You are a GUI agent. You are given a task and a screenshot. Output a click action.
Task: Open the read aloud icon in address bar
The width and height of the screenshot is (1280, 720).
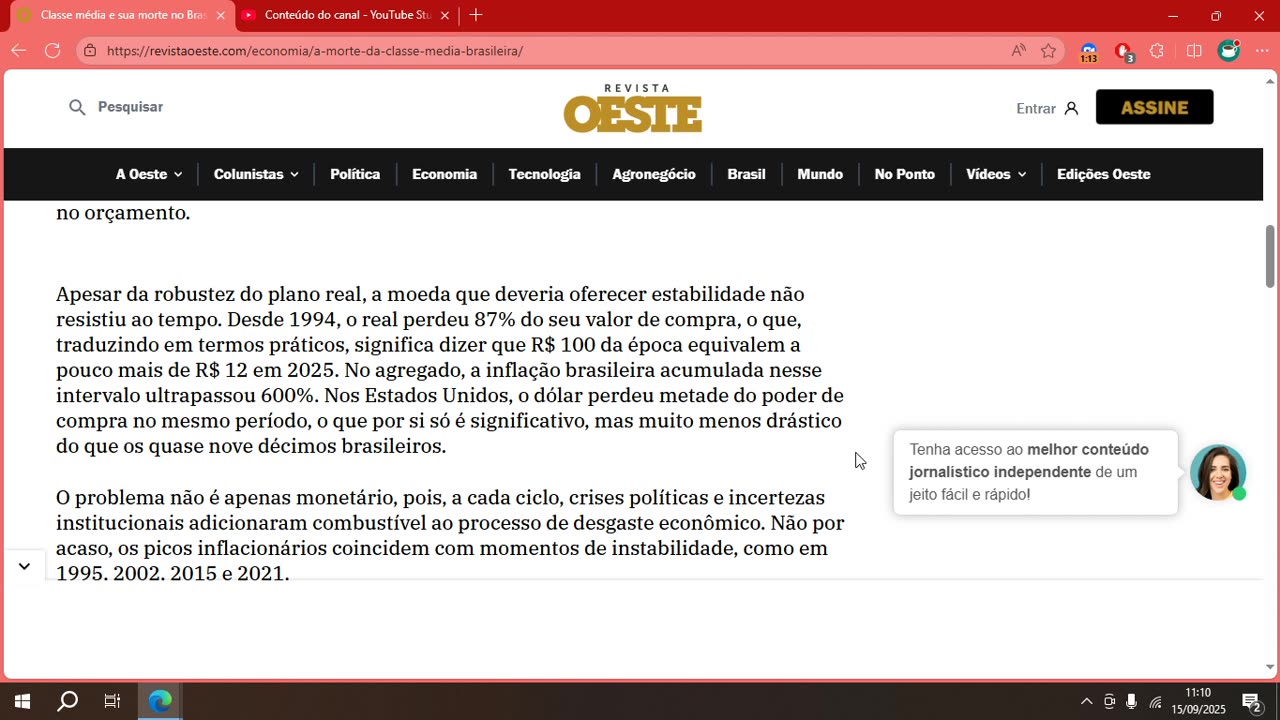(1018, 51)
